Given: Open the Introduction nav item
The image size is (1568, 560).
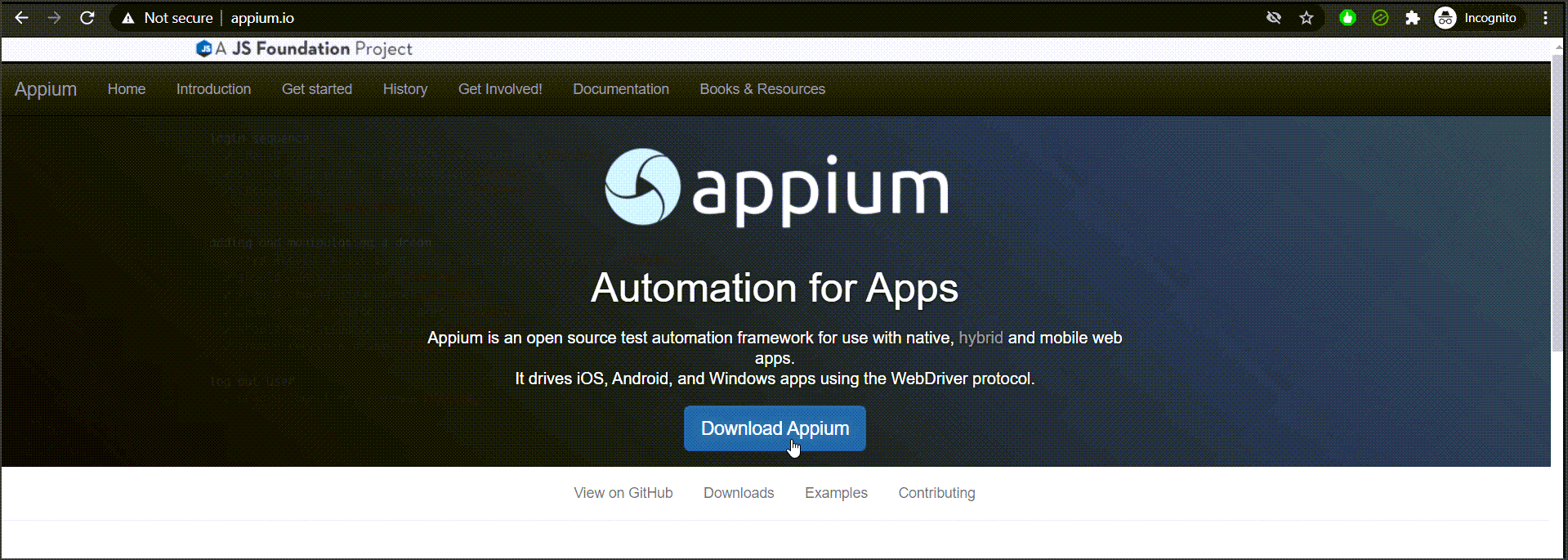Looking at the screenshot, I should pos(213,89).
